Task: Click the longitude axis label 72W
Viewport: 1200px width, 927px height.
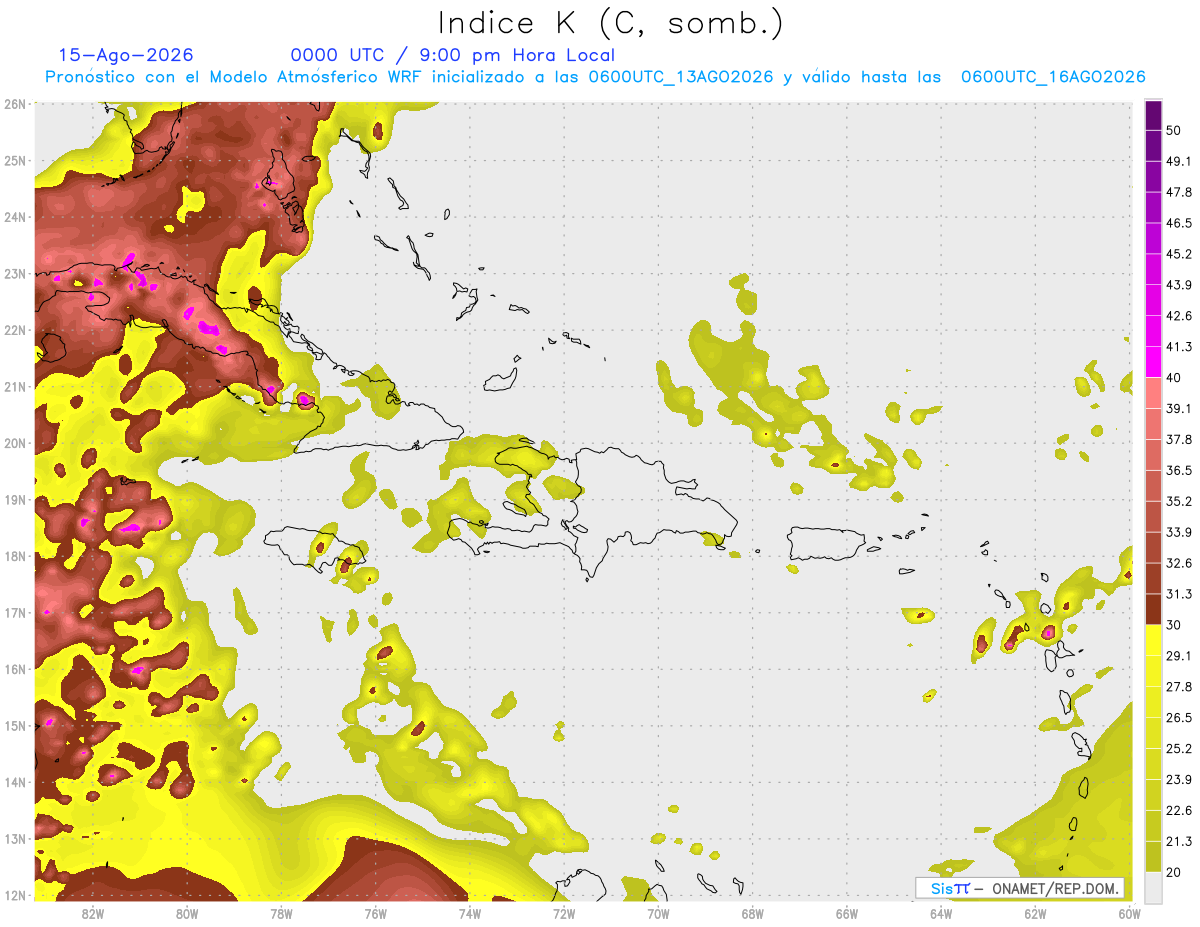Action: [x=564, y=913]
